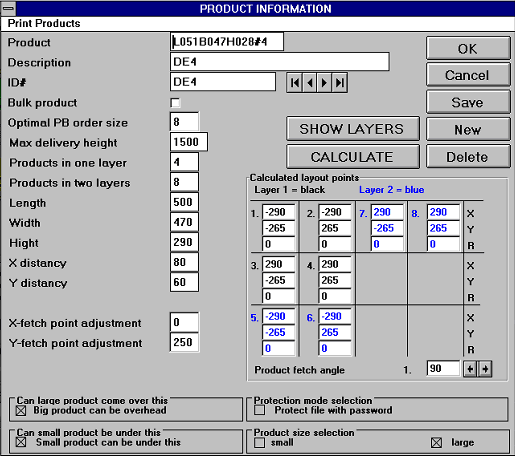
Task: Click the Layer 2 = blue label
Action: pos(392,190)
